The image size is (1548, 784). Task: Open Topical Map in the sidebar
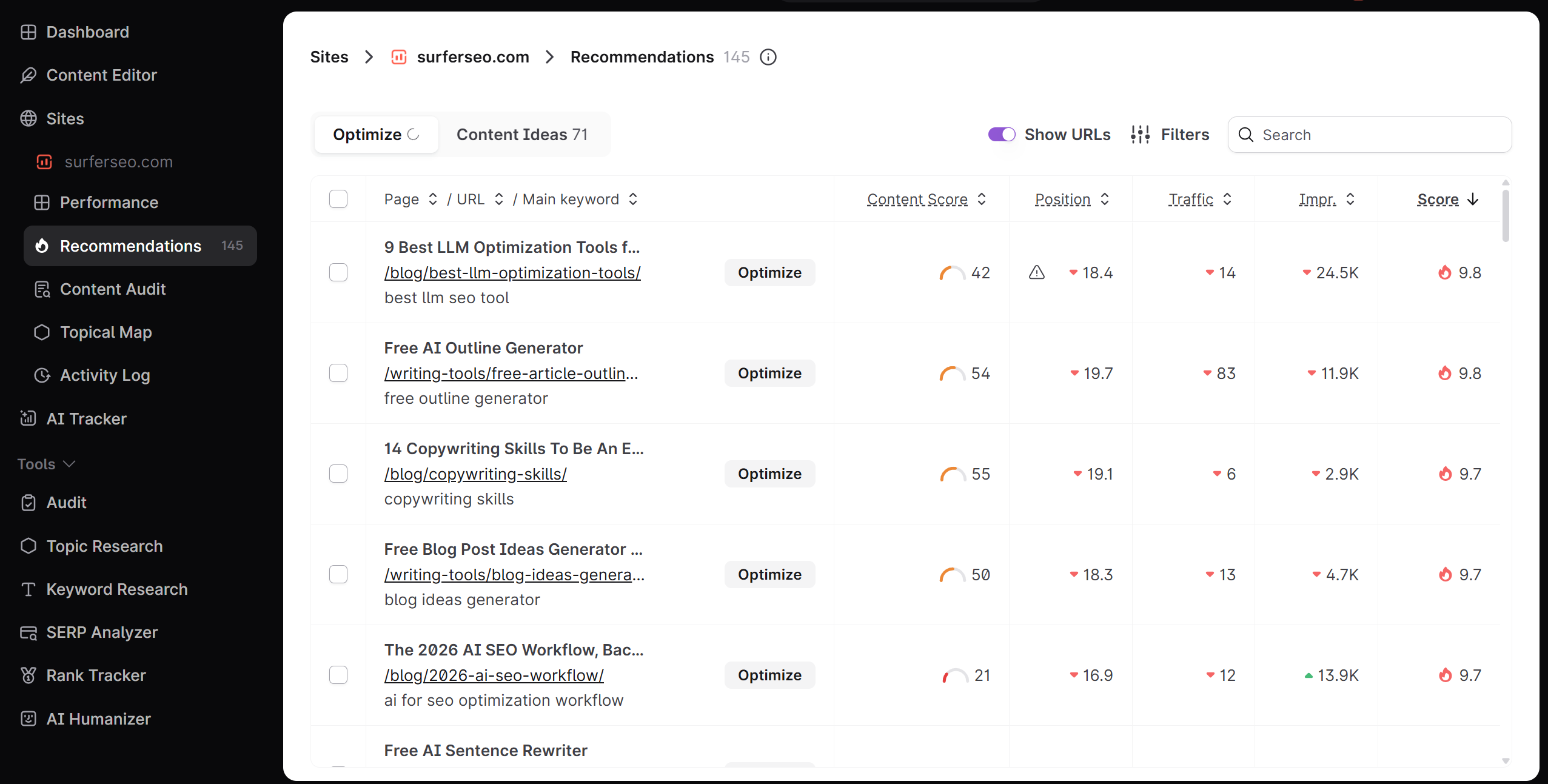point(106,332)
